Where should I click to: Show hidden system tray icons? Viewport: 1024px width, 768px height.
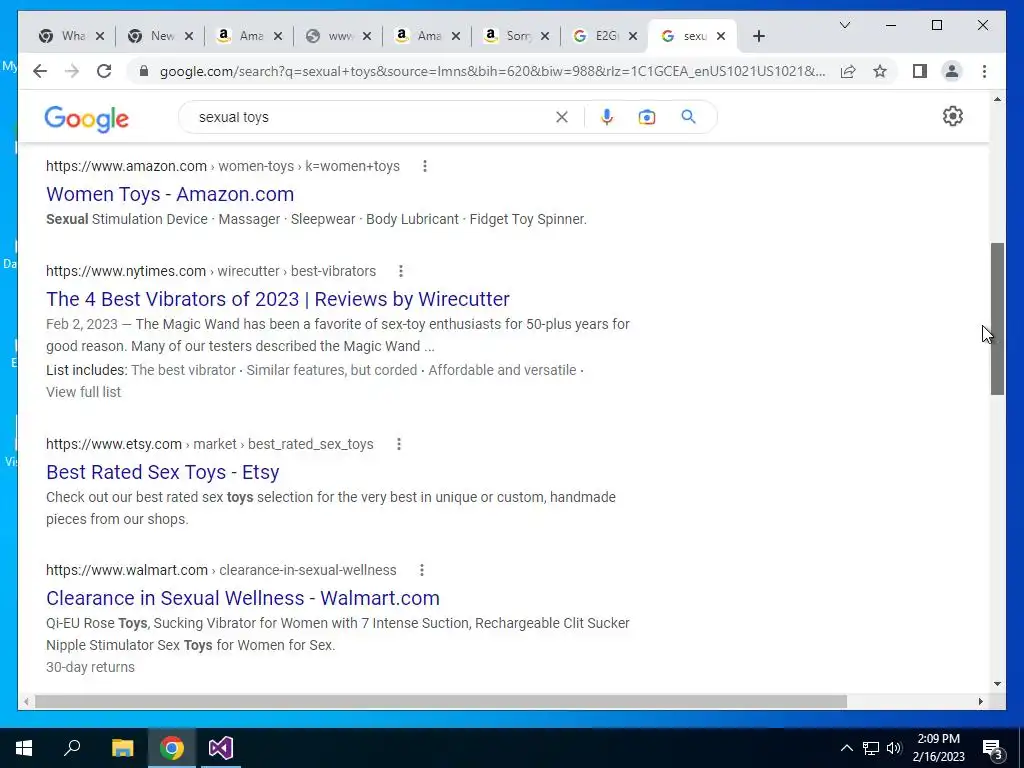(x=846, y=748)
